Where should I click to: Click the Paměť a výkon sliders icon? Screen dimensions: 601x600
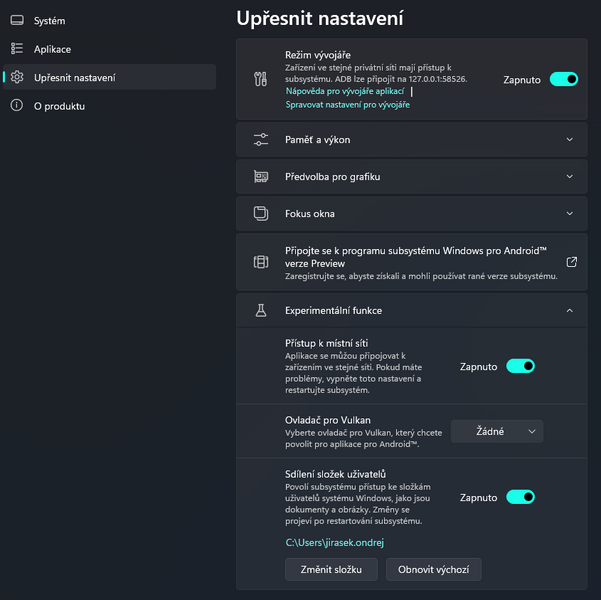tap(260, 140)
